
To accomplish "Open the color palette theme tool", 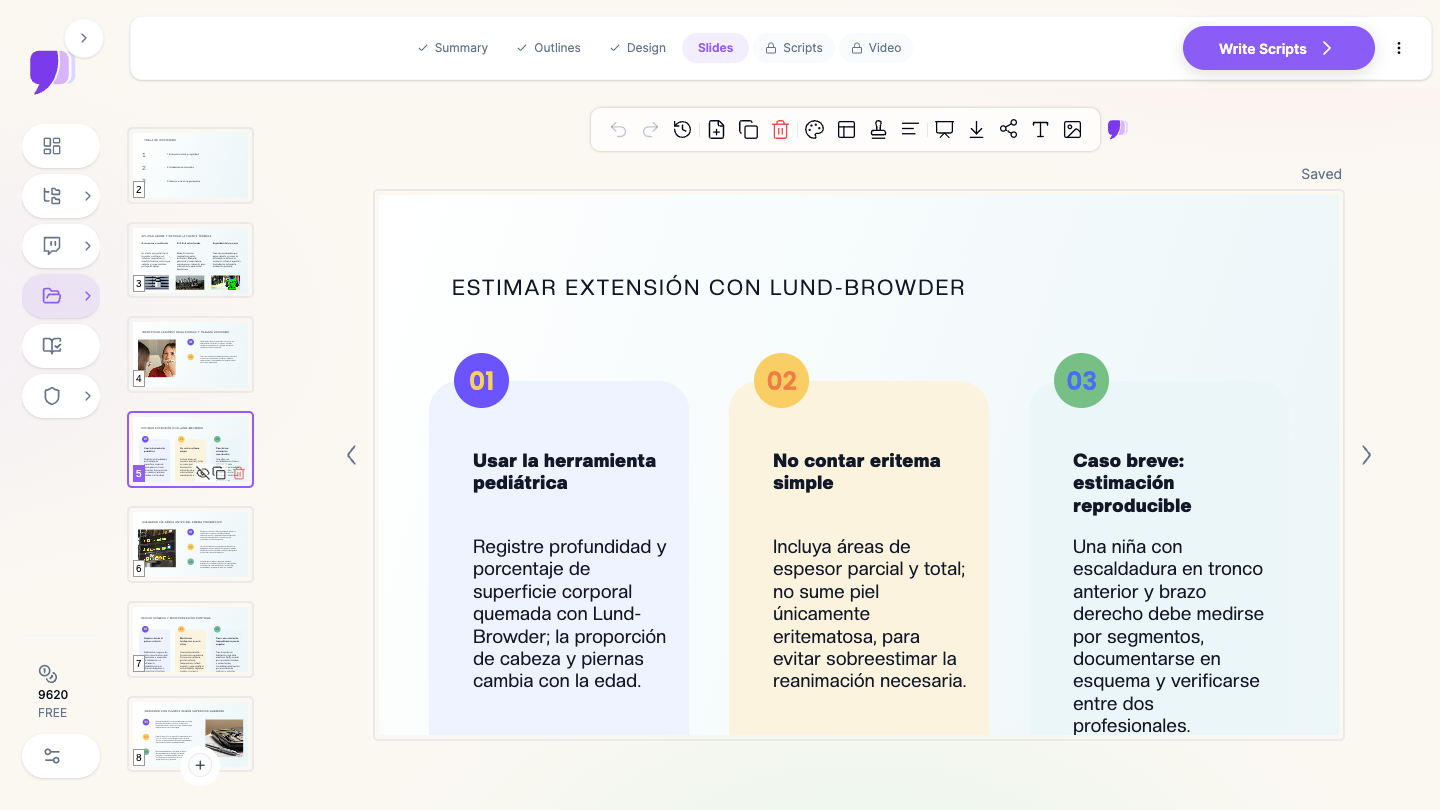I will (x=814, y=130).
